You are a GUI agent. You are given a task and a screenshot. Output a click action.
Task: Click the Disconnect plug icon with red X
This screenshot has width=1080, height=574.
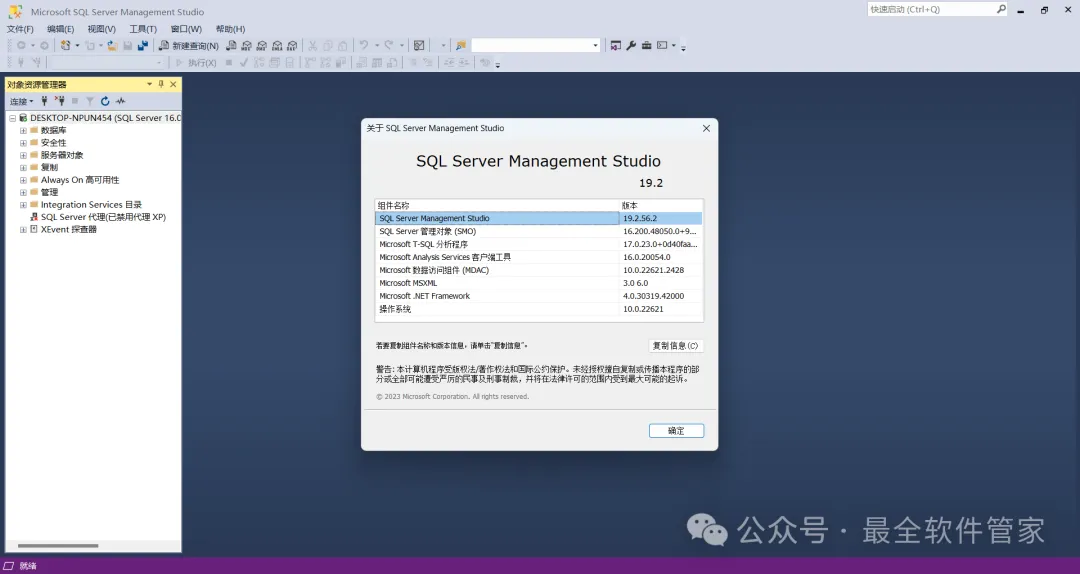pyautogui.click(x=59, y=101)
